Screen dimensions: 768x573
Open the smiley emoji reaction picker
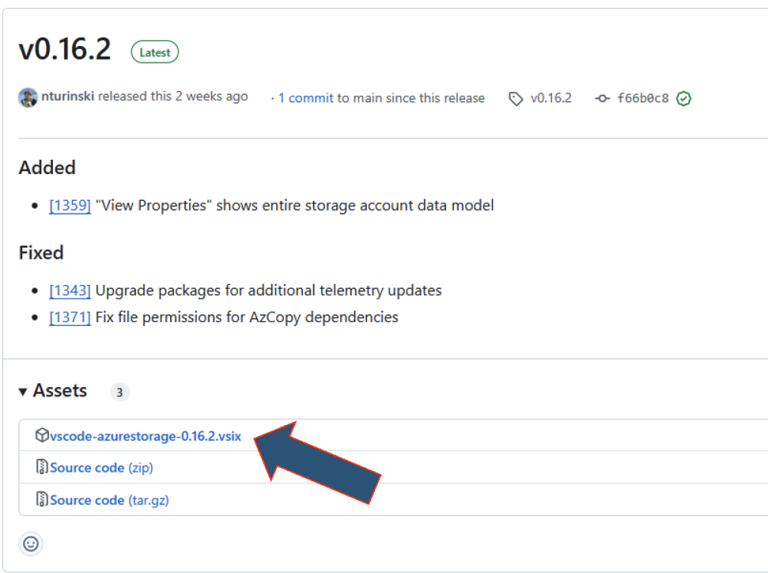[31, 544]
